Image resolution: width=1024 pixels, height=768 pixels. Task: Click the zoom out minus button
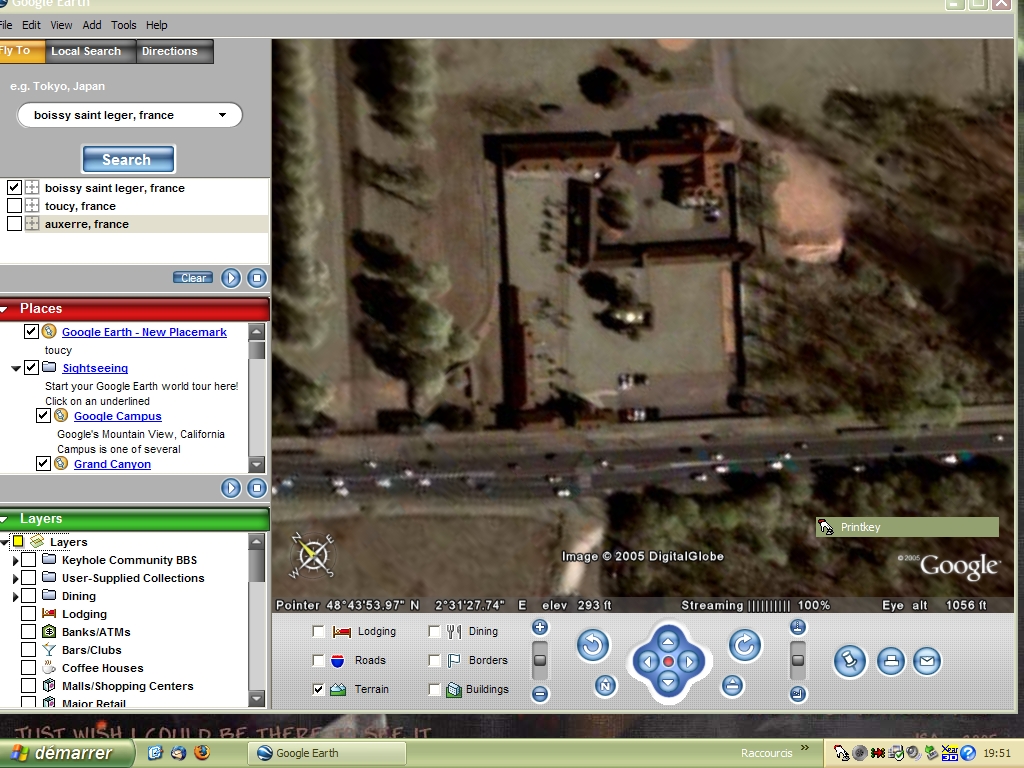pos(540,694)
